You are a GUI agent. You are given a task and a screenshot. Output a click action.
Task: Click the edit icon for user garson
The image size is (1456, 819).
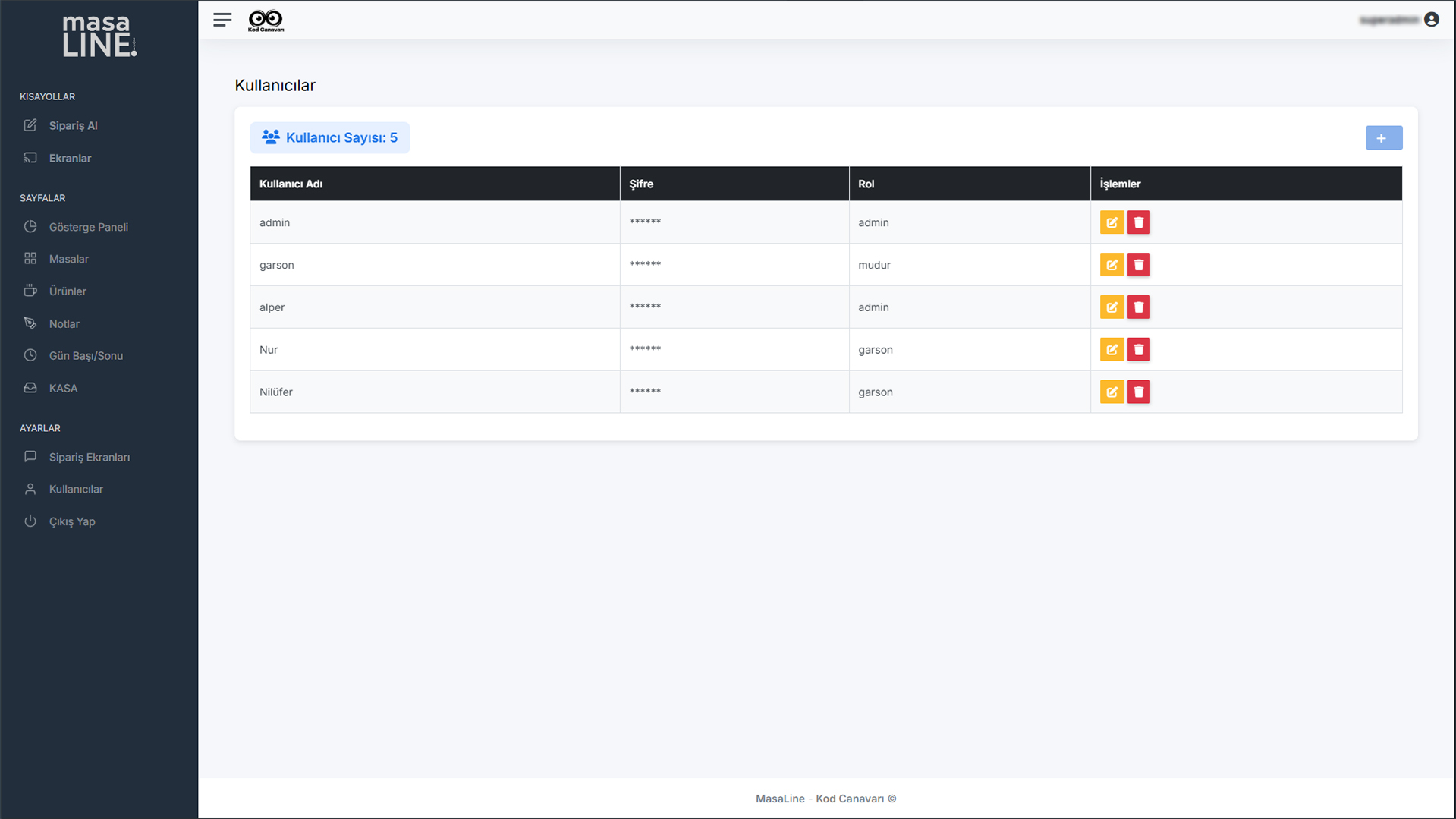pos(1112,265)
